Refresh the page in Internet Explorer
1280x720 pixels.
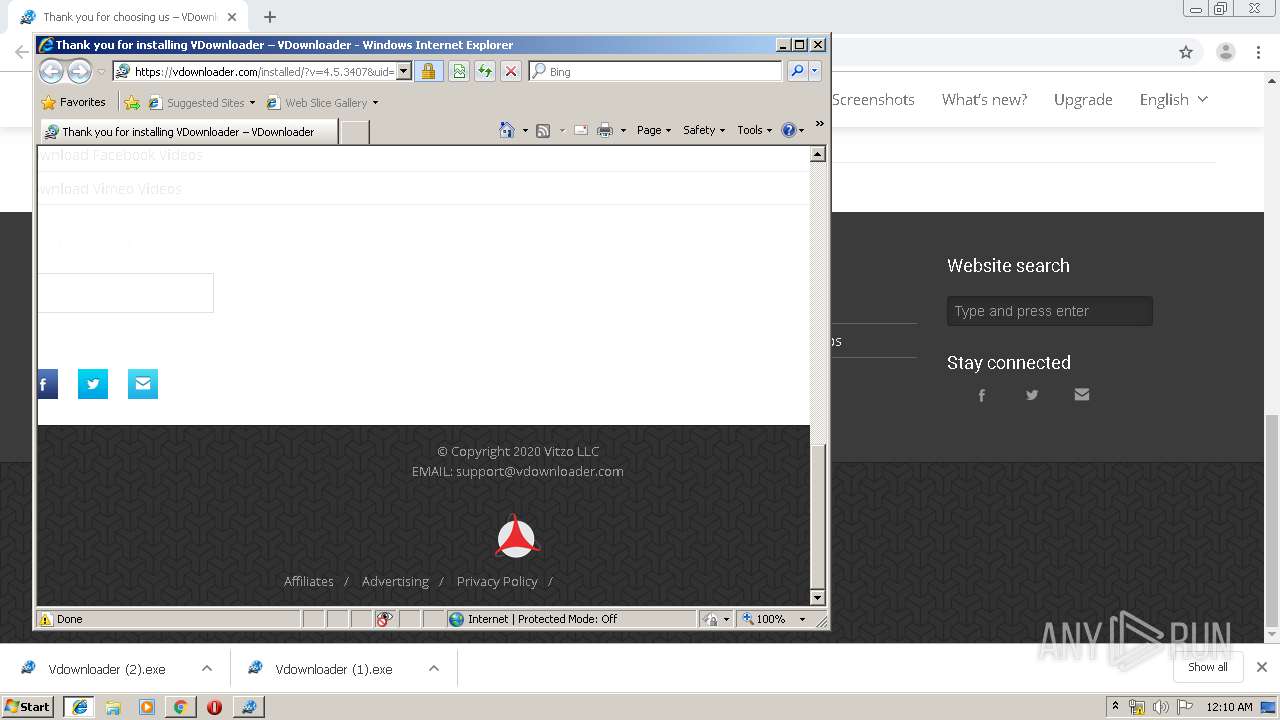485,71
